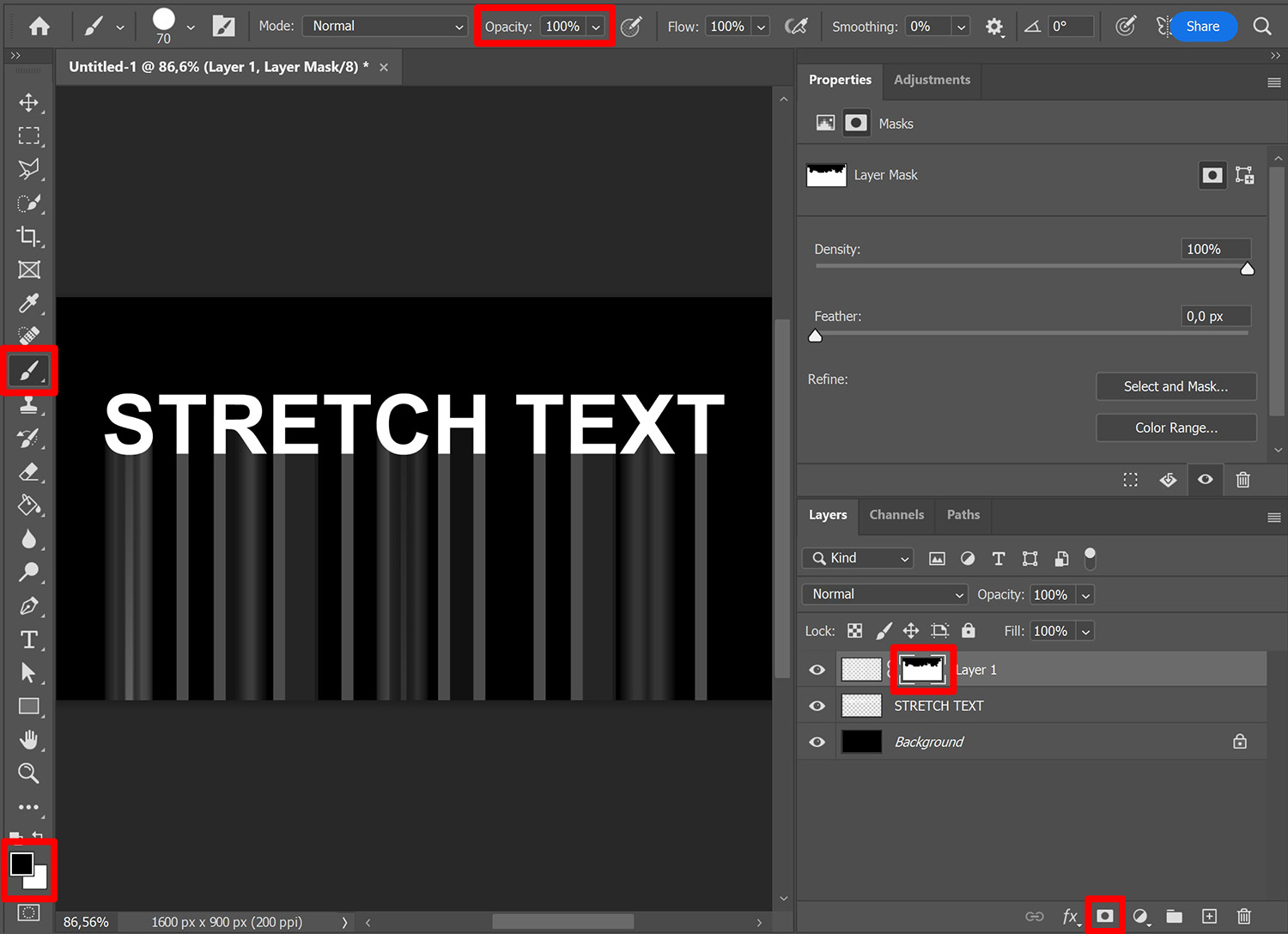Open the layer blend mode Normal dropdown
This screenshot has height=934, width=1288.
click(884, 594)
